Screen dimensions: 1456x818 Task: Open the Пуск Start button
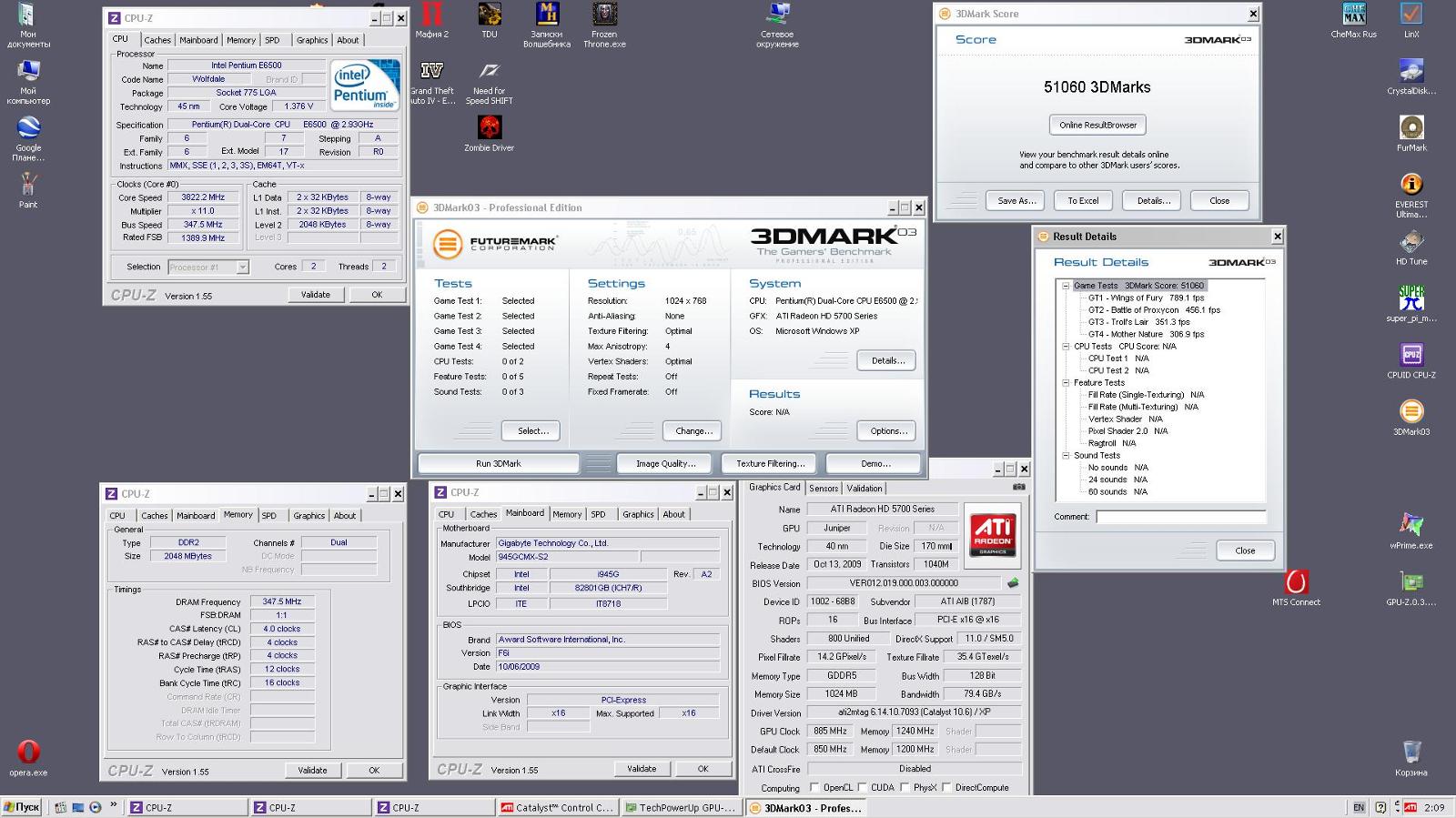click(x=21, y=807)
